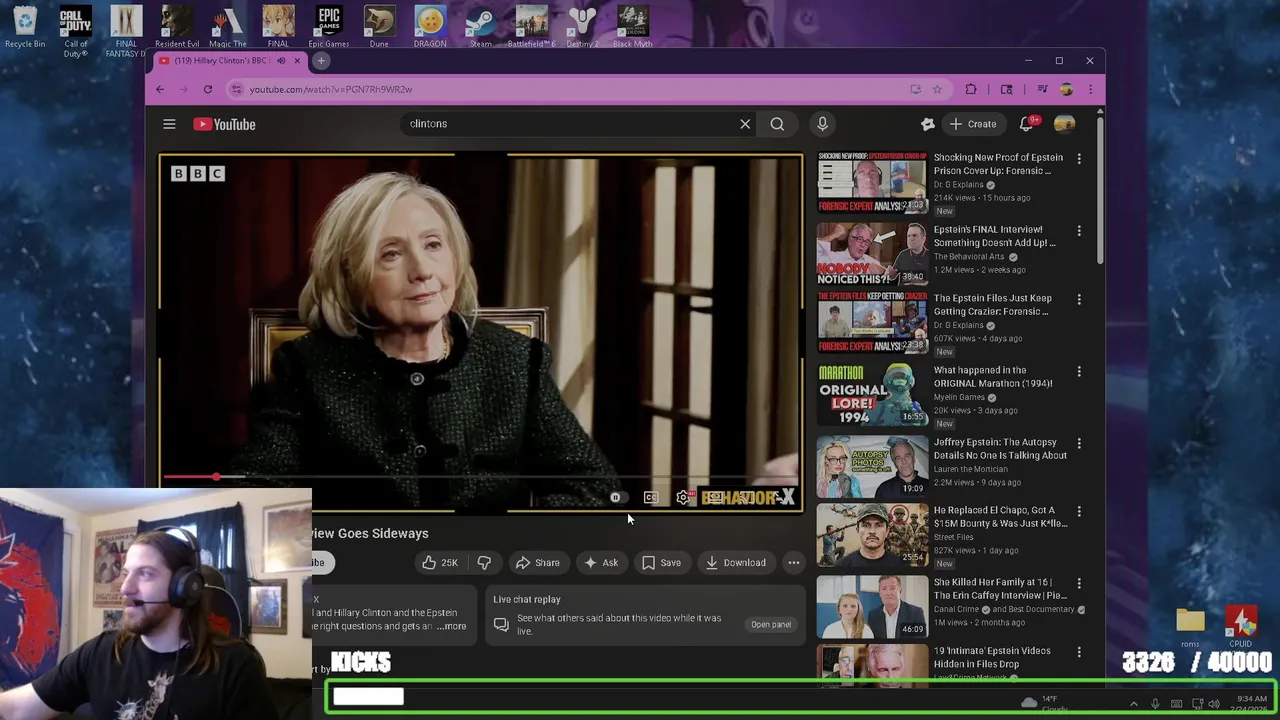Open the YouTube account avatar menu

pos(1064,124)
